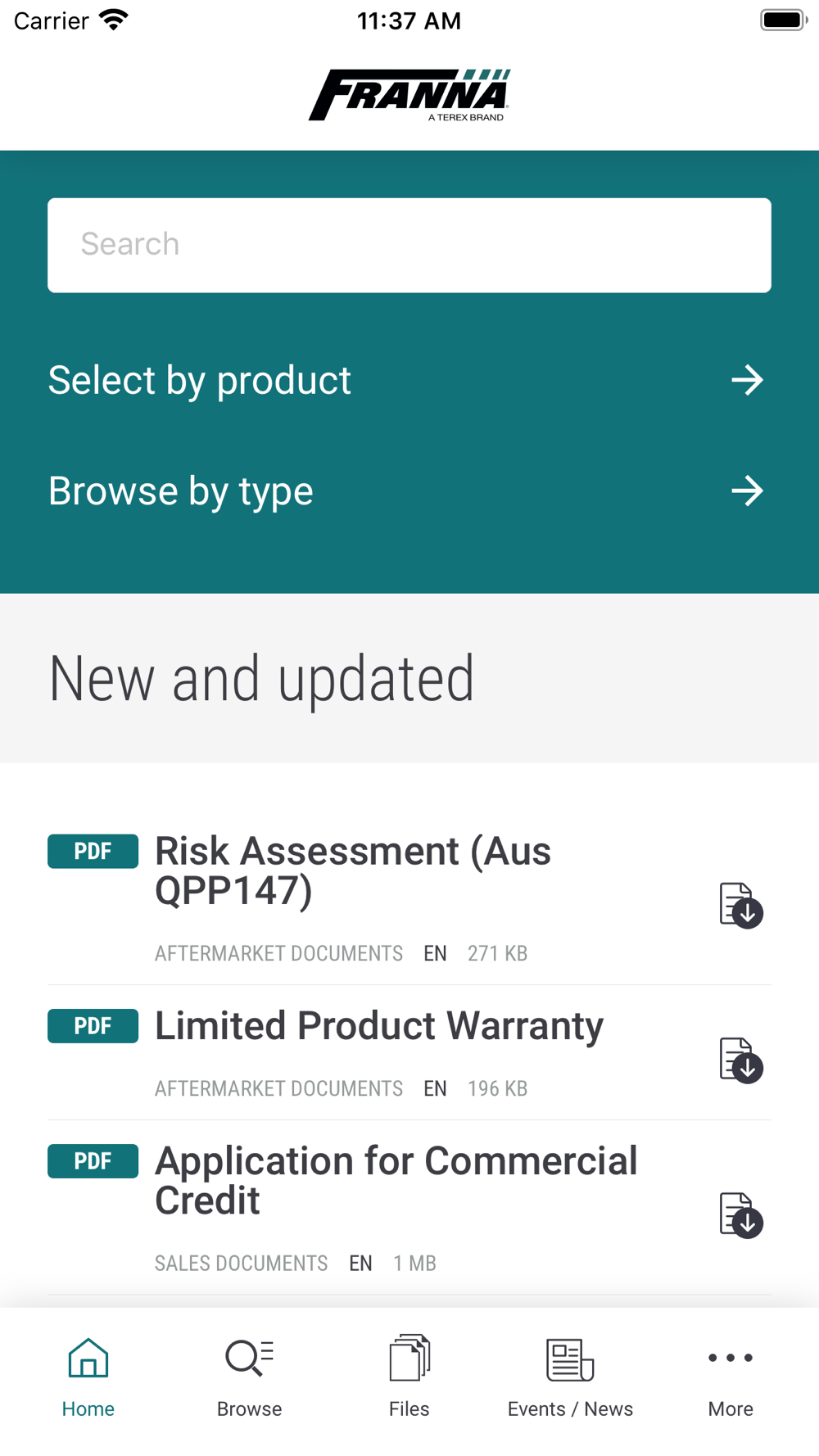The image size is (819, 1456).
Task: Download Application for Commercial Credit document
Action: click(x=740, y=1214)
